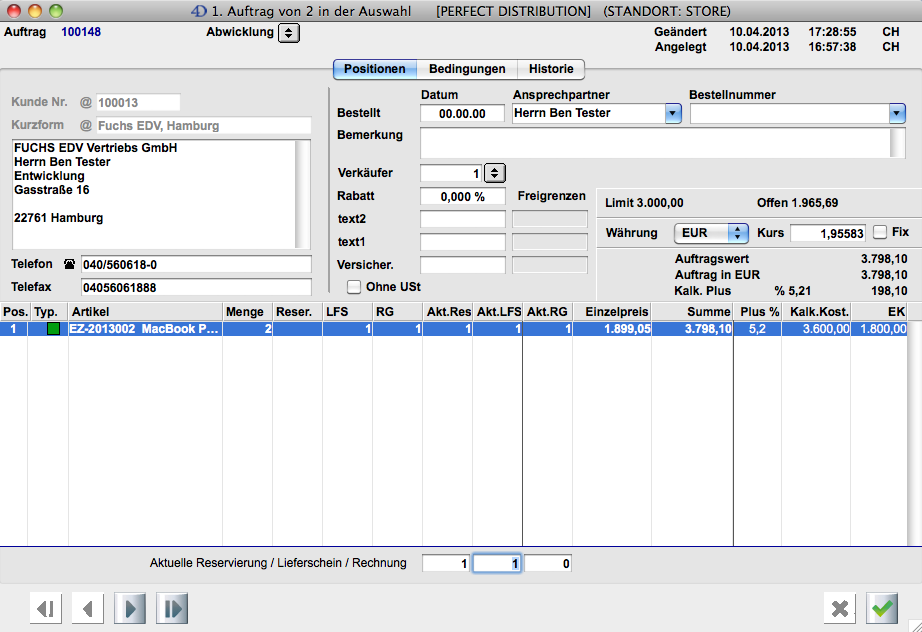Open the Abwicklung stepper menu
The image size is (922, 632).
pos(288,33)
